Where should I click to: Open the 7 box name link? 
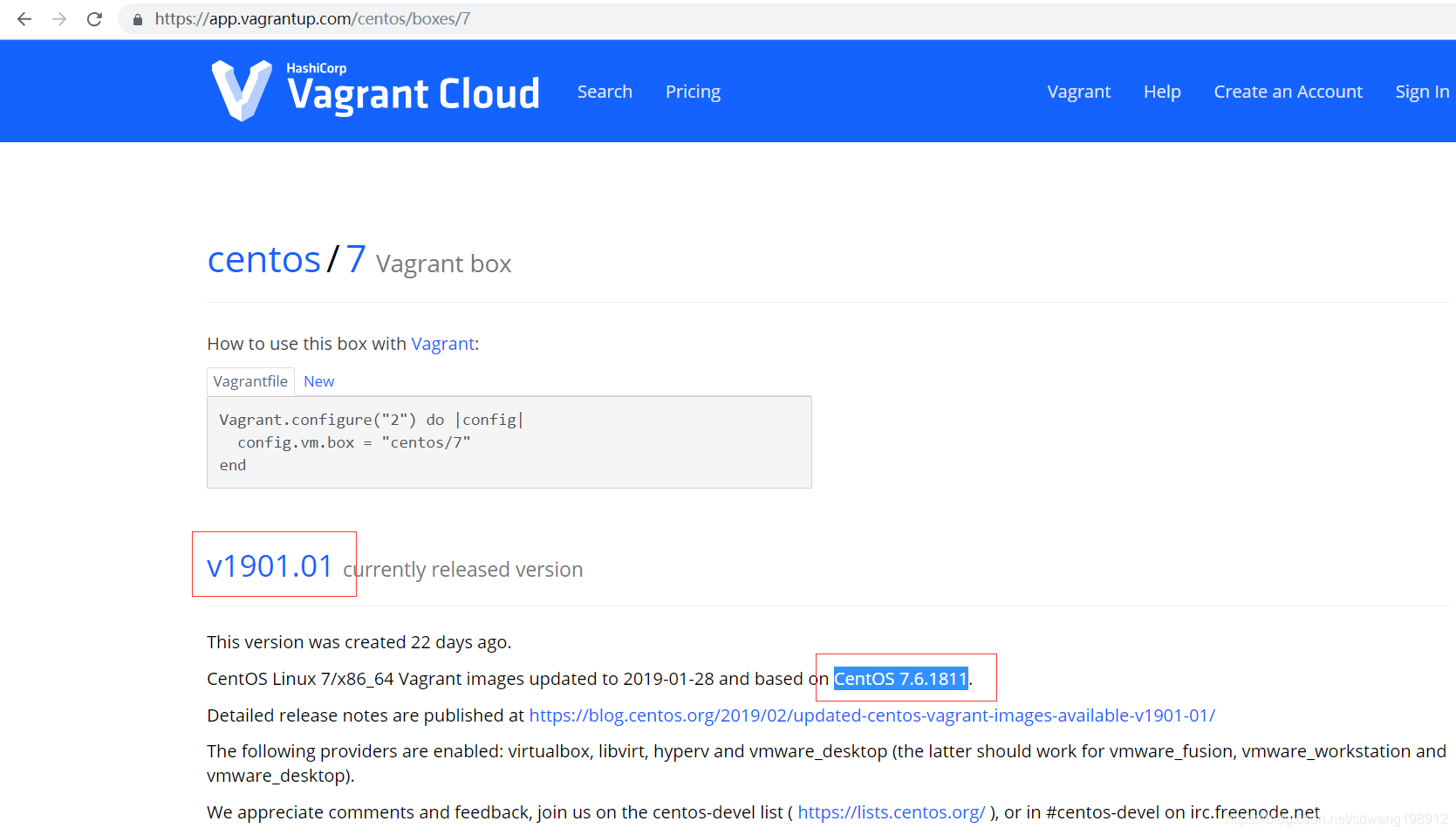[x=355, y=259]
